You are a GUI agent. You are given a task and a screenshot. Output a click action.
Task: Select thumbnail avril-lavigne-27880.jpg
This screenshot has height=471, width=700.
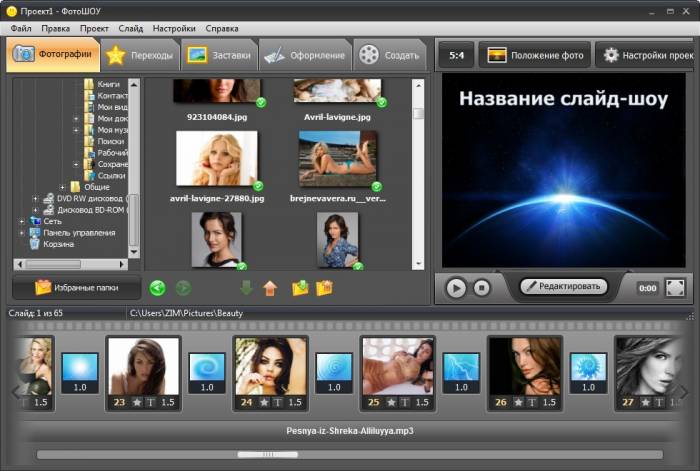pyautogui.click(x=217, y=158)
